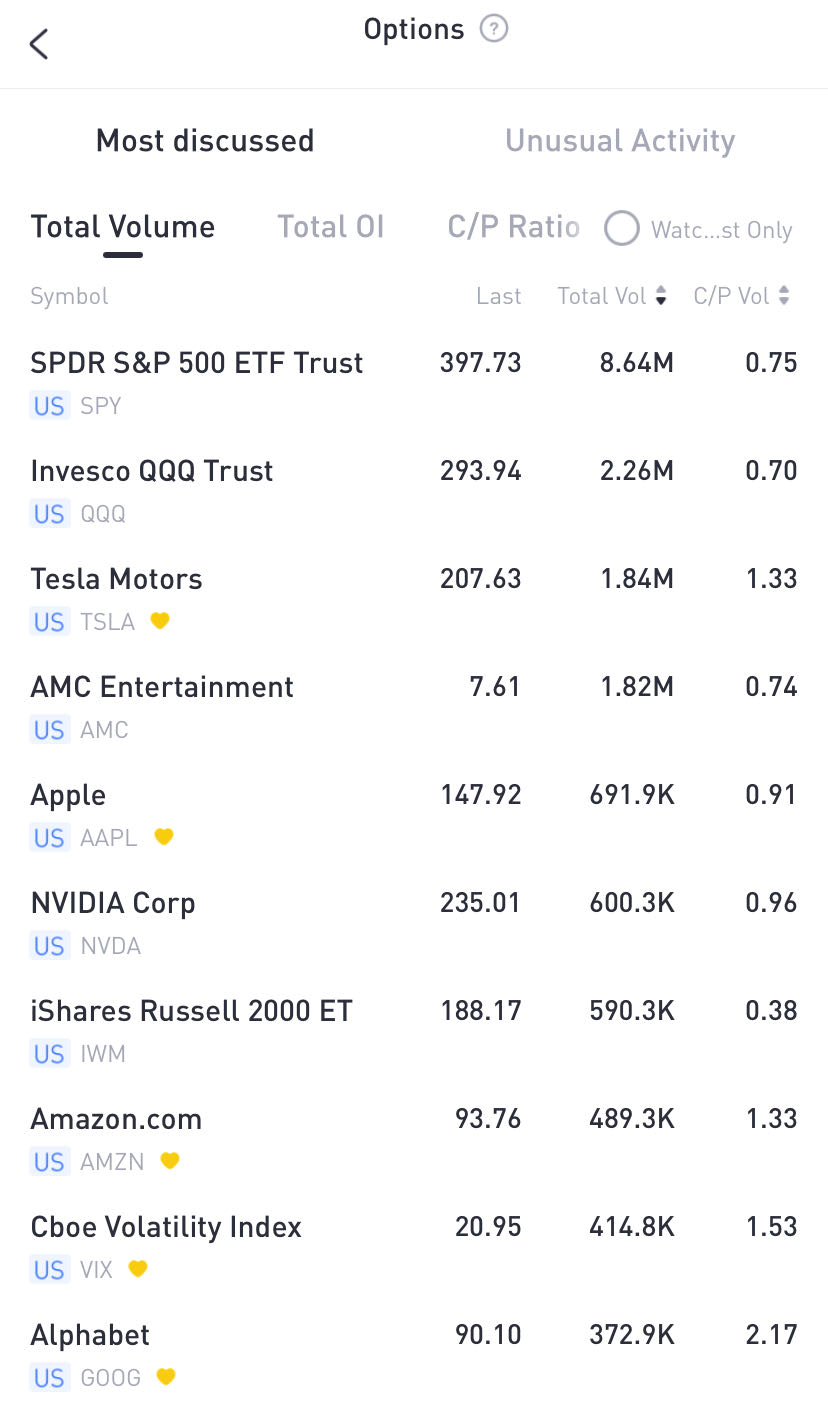The image size is (828, 1402).
Task: Tap the yellow heart beside VIX
Action: pyautogui.click(x=138, y=1269)
